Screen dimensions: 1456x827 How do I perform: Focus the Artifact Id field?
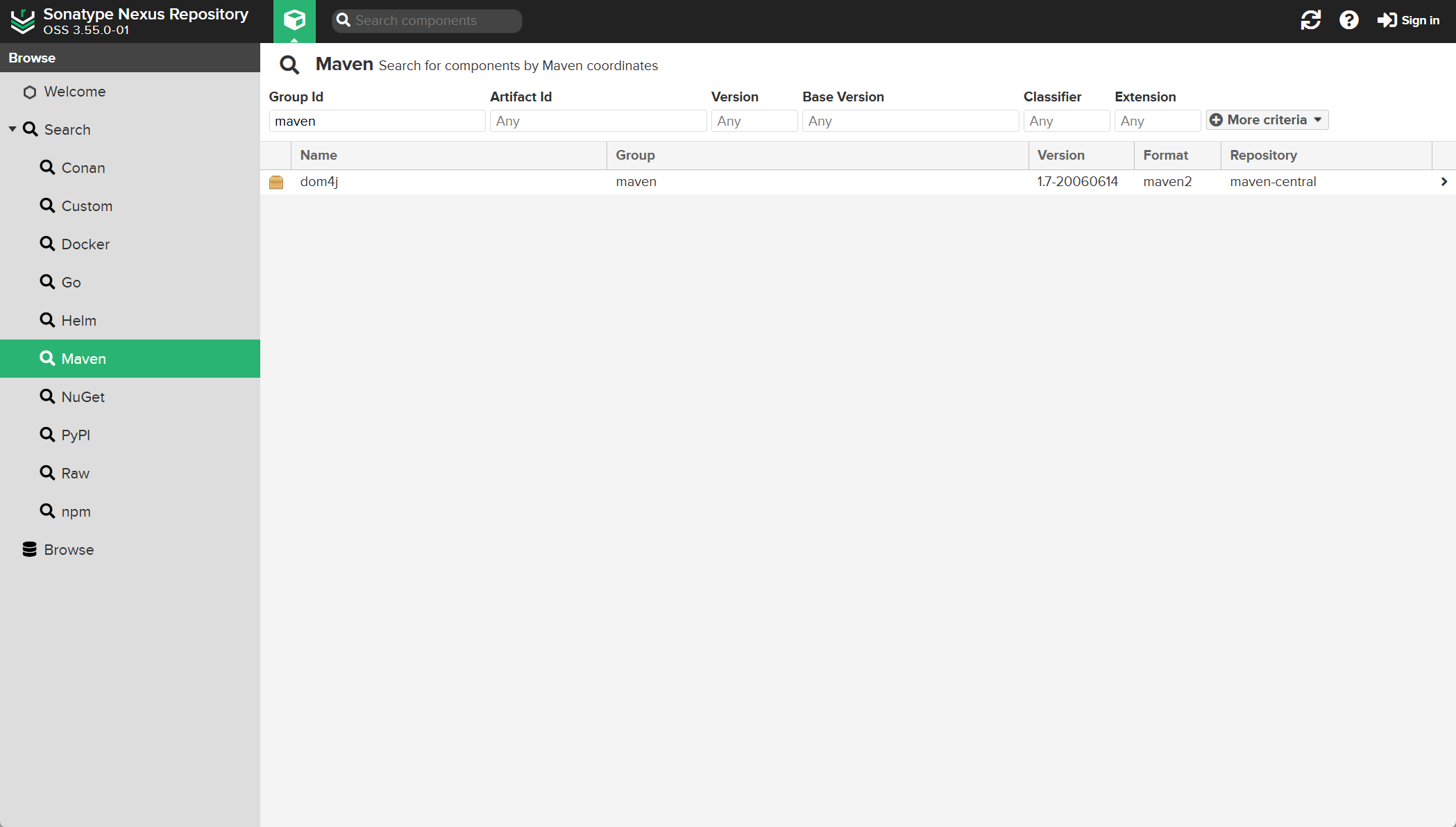pyautogui.click(x=598, y=121)
